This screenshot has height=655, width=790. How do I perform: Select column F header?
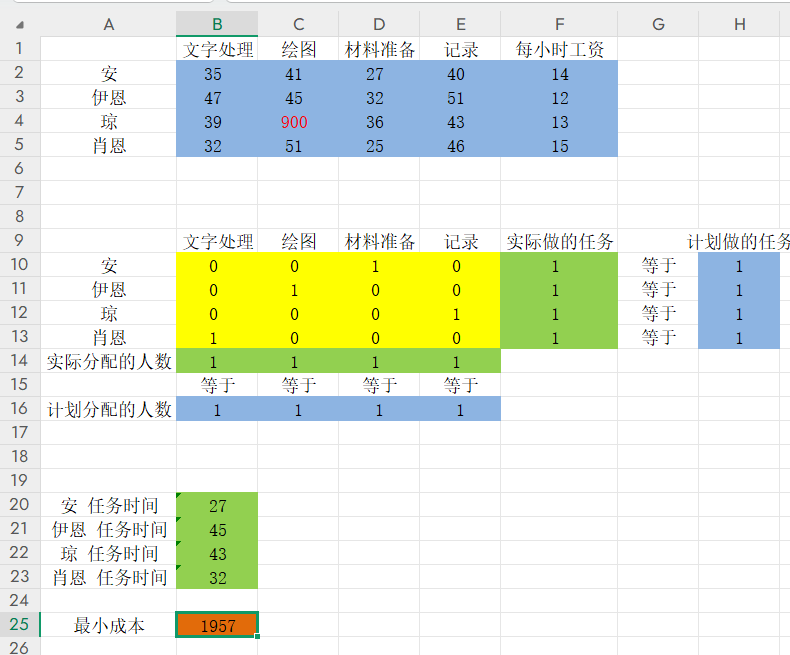click(x=559, y=24)
